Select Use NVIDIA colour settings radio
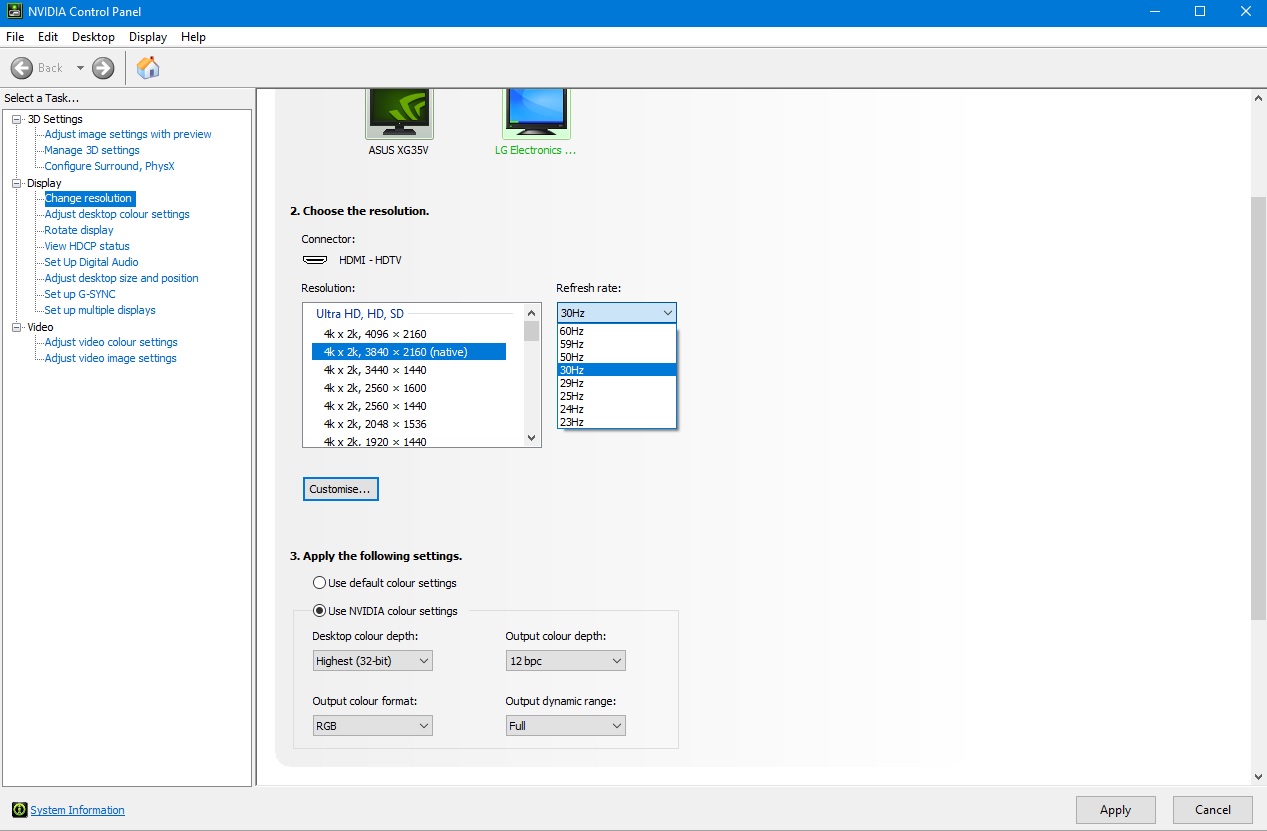This screenshot has width=1267, height=831. [x=319, y=611]
